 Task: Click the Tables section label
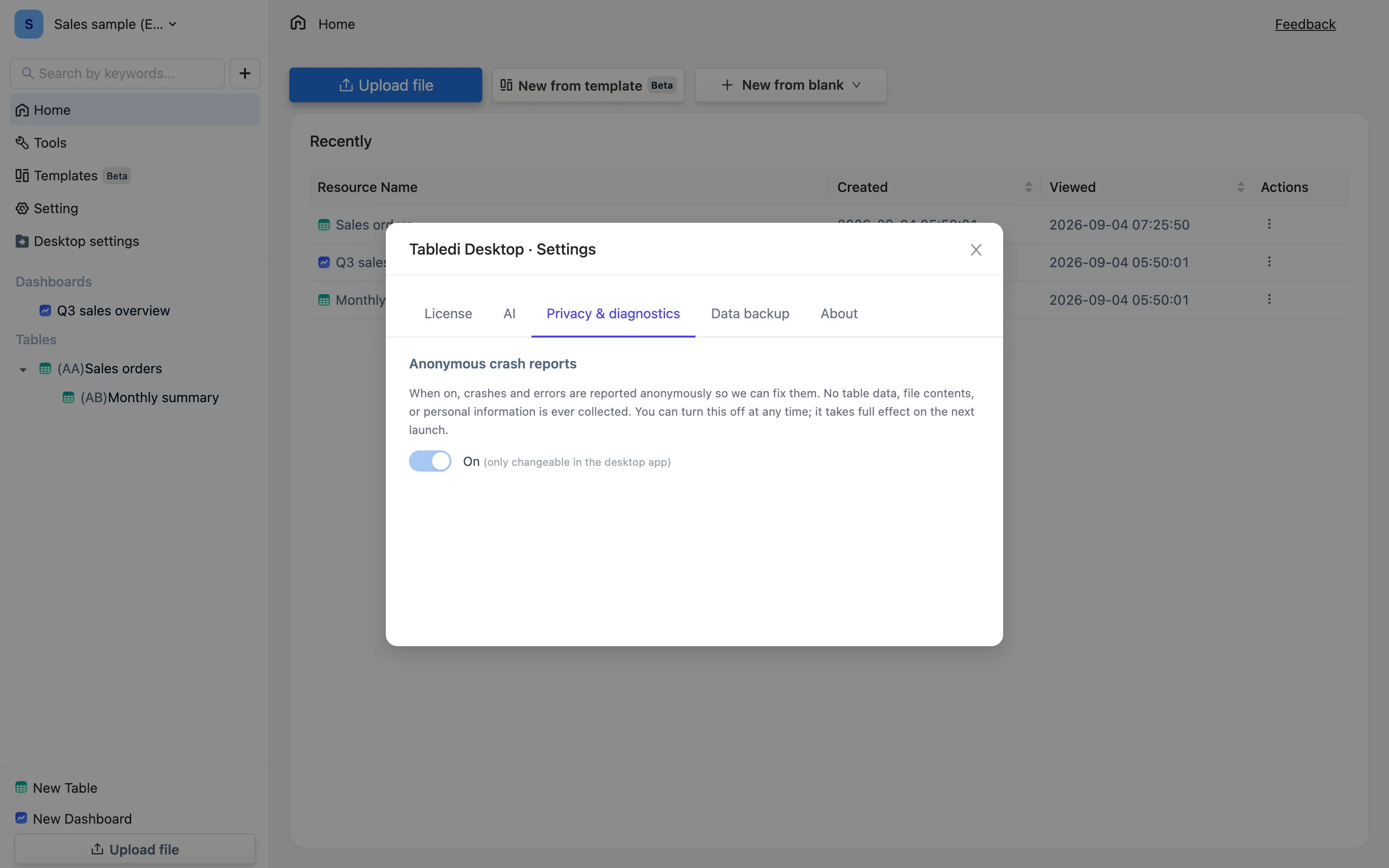(x=36, y=340)
